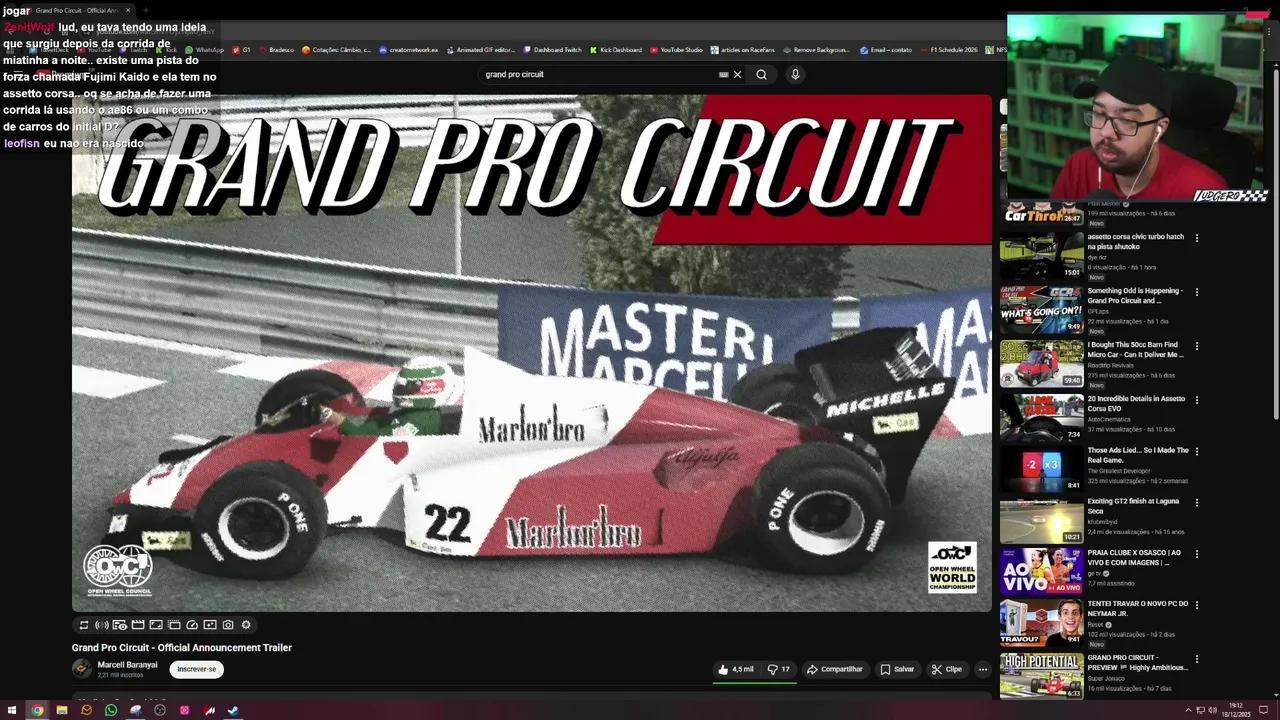Viewport: 1280px width, 720px height.
Task: Click the playback speed gauge icon
Action: point(192,625)
